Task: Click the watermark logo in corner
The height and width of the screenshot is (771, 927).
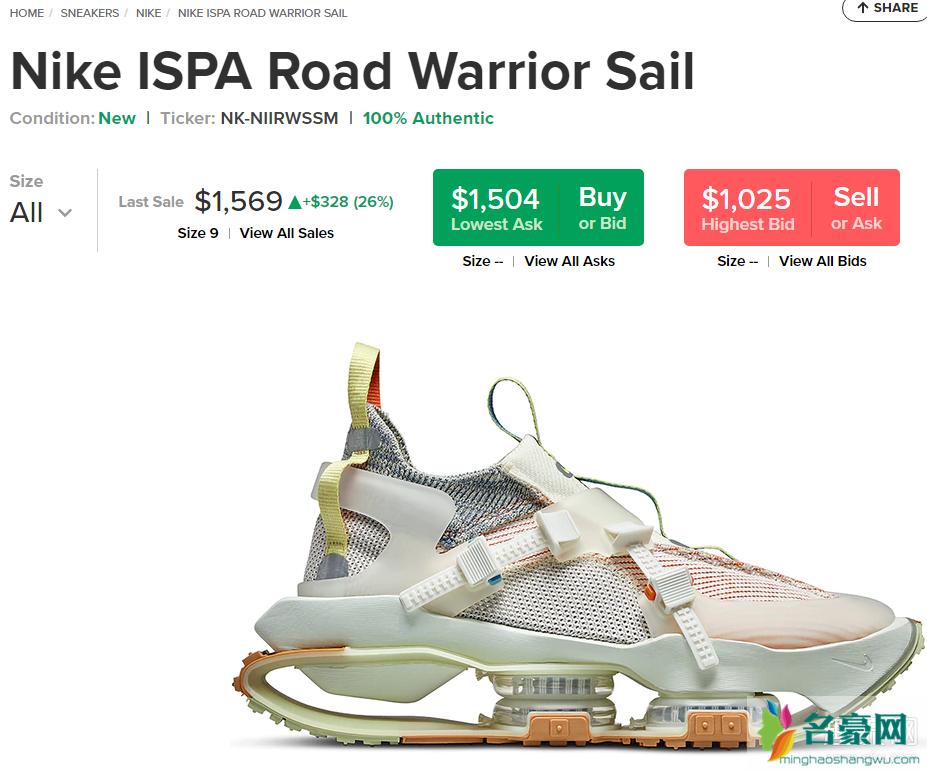Action: pyautogui.click(x=838, y=733)
